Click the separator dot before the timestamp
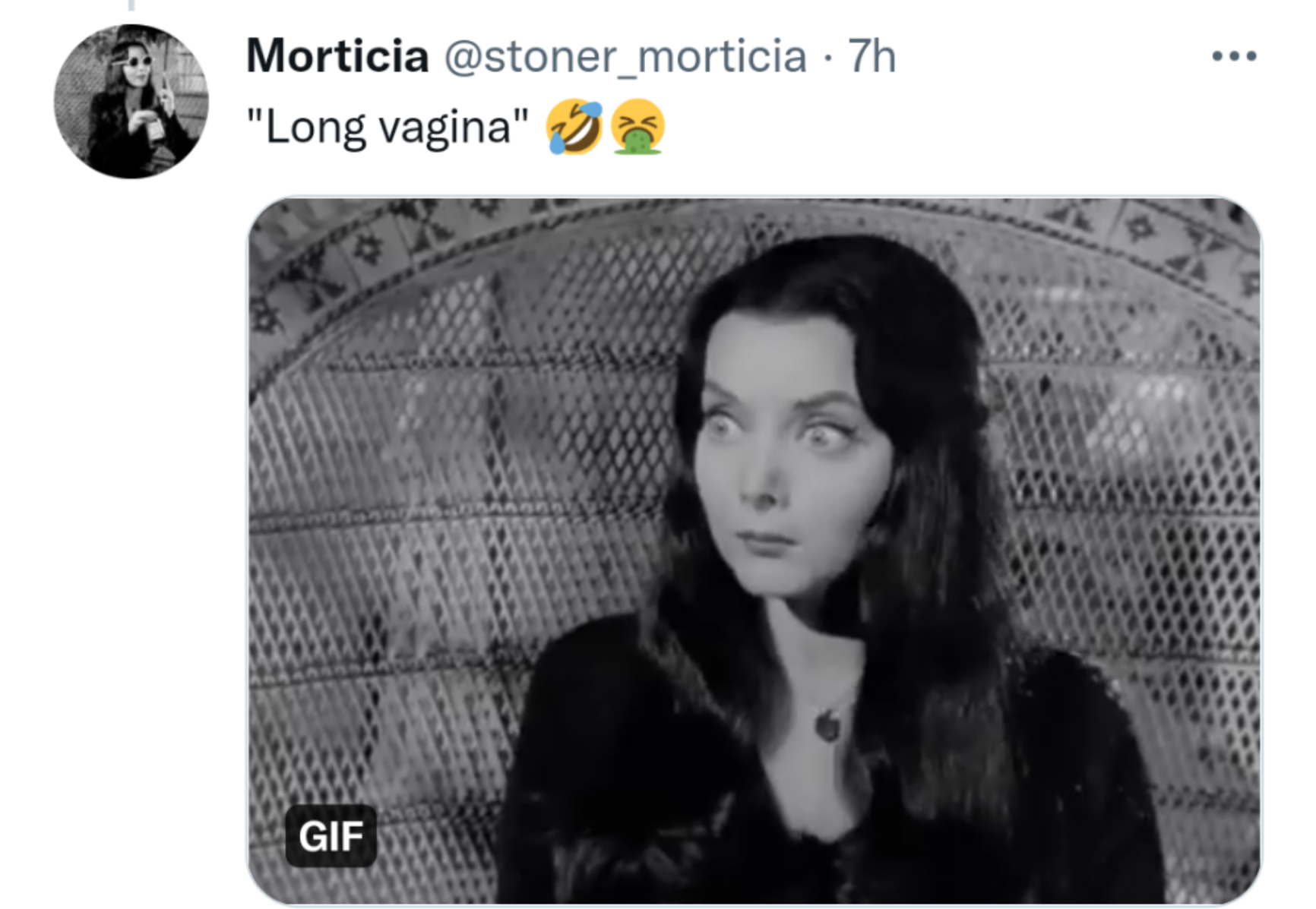 [827, 58]
